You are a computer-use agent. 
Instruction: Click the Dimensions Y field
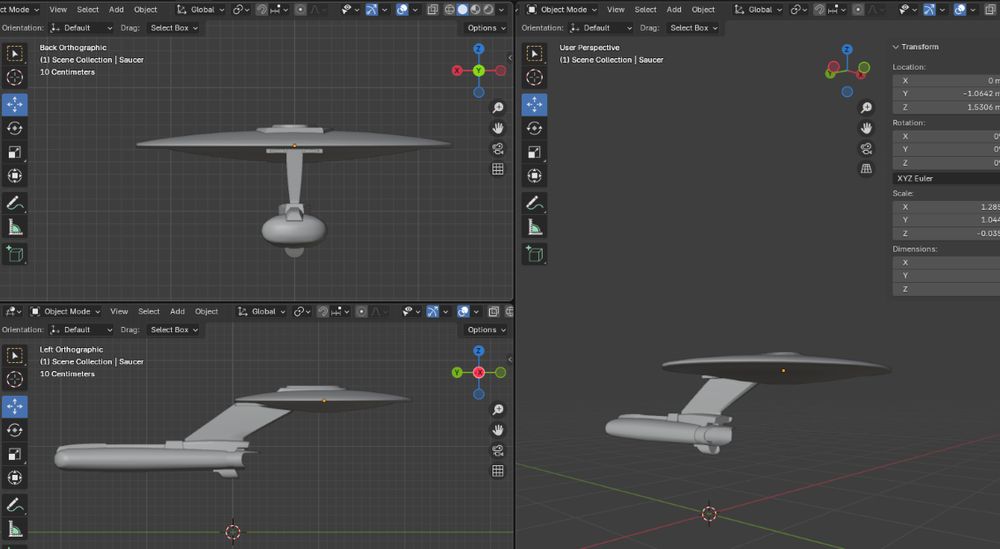point(946,275)
